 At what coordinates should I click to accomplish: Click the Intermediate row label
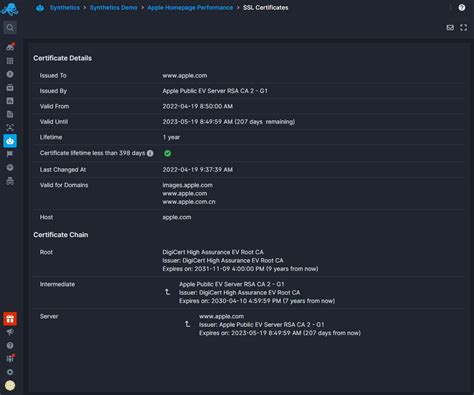(57, 284)
